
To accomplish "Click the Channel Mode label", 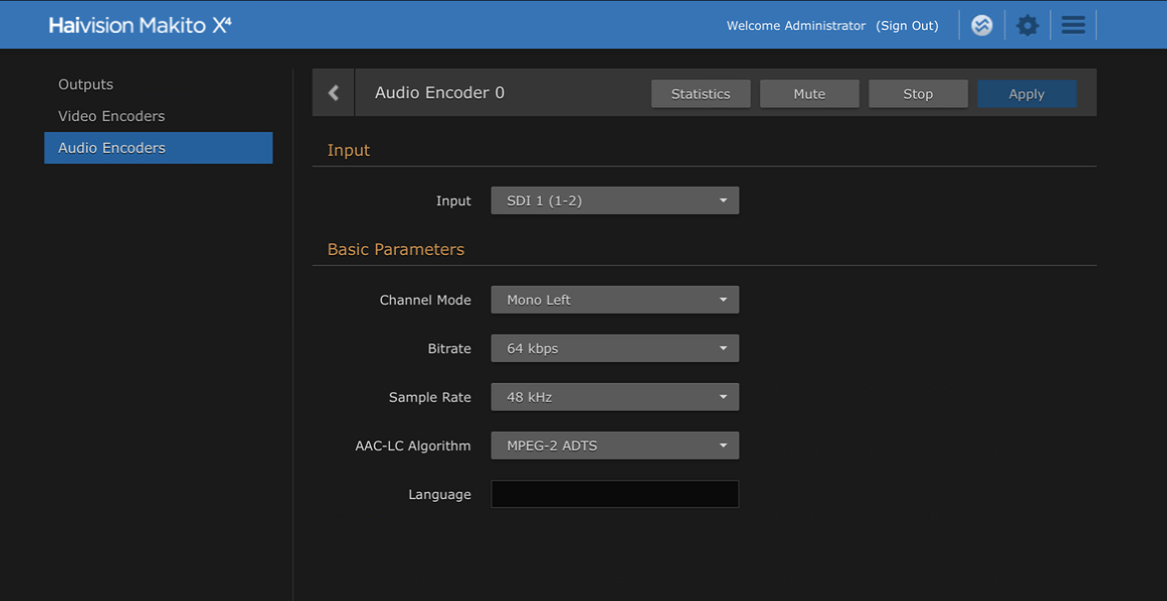I will 425,300.
